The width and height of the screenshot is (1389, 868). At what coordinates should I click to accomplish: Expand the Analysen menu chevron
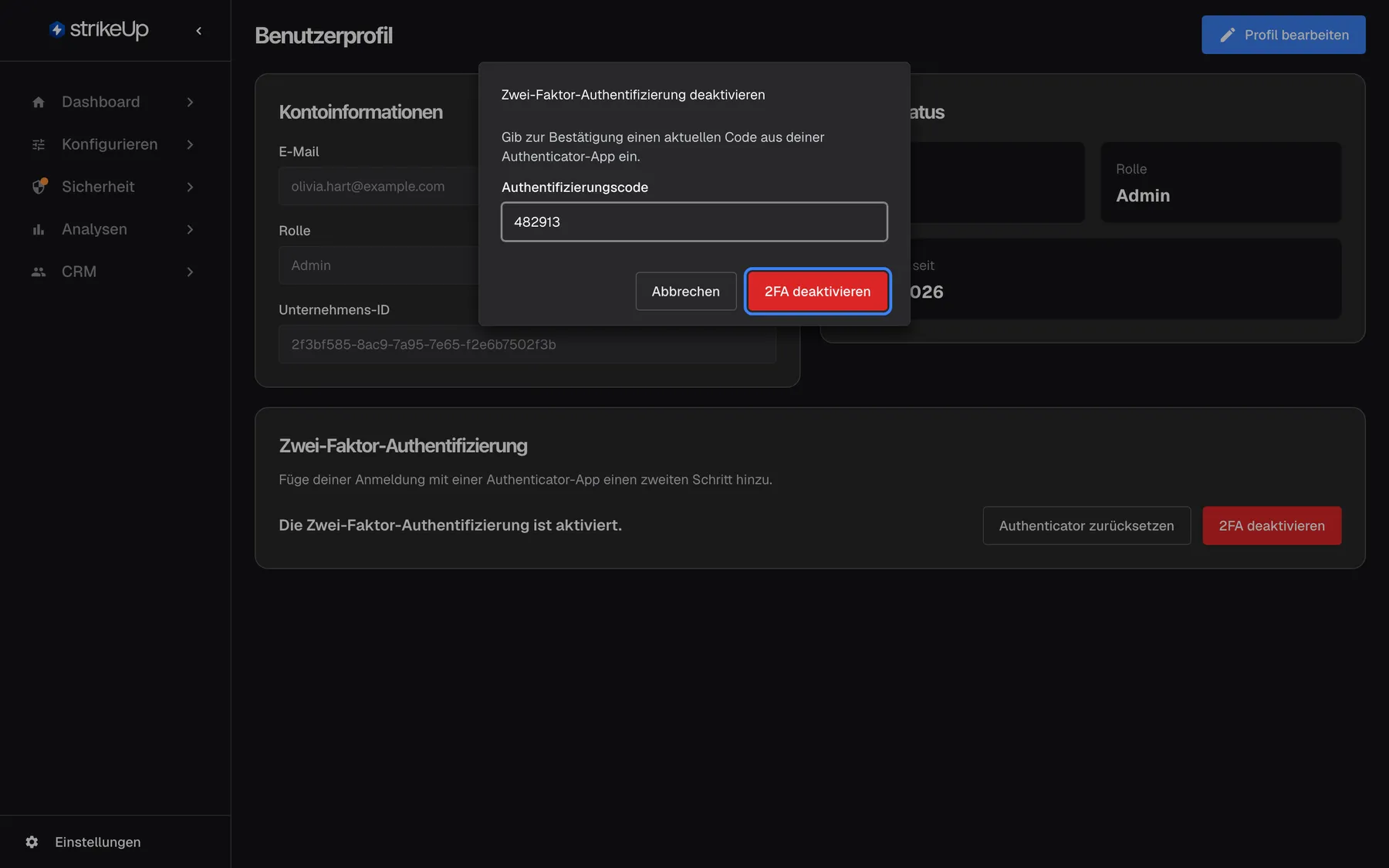point(190,229)
